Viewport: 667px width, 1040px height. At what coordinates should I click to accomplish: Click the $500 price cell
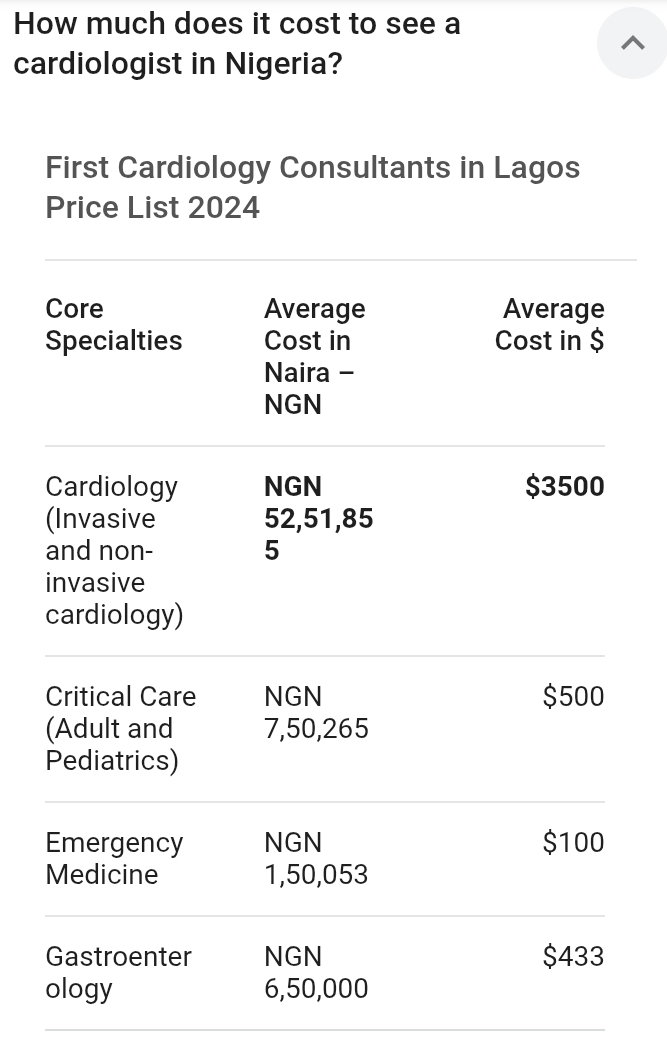(573, 696)
